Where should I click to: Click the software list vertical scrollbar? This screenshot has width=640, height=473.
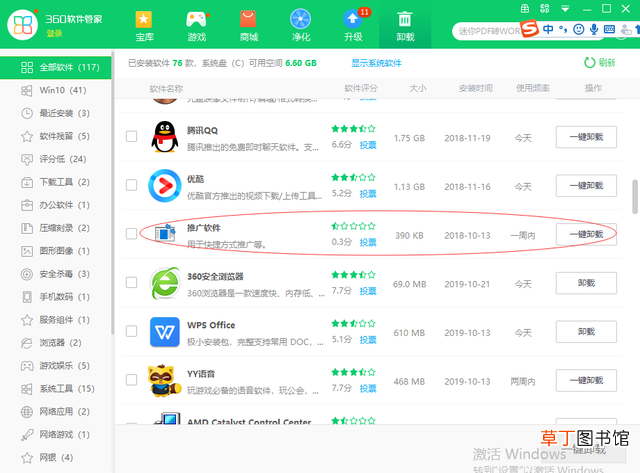[635, 197]
